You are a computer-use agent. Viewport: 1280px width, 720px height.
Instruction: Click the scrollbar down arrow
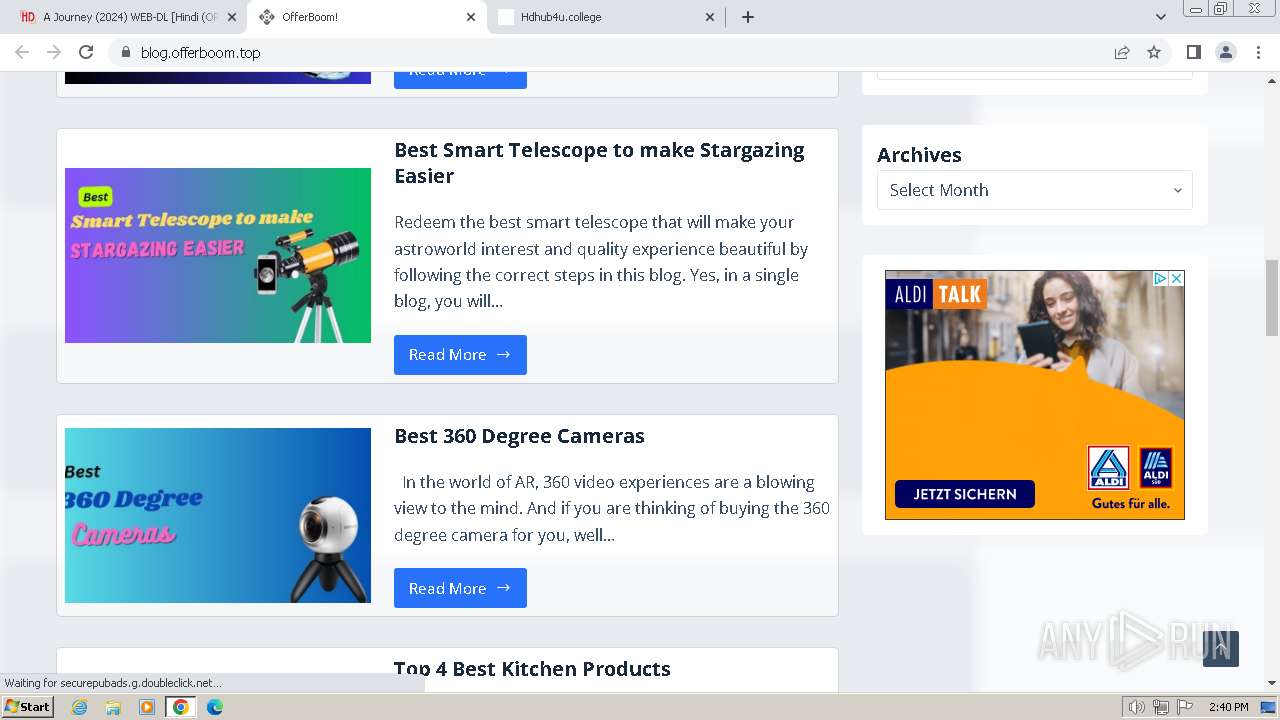point(1272,684)
